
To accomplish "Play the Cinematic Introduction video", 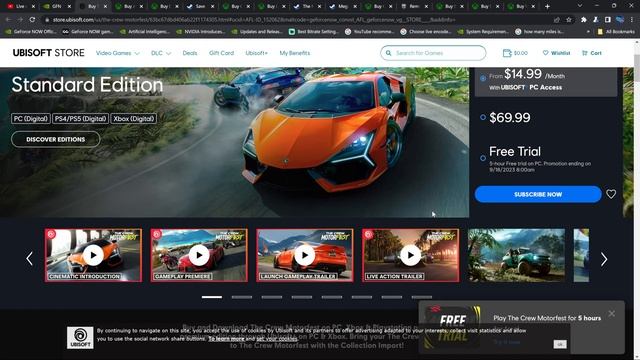I will click(93, 256).
